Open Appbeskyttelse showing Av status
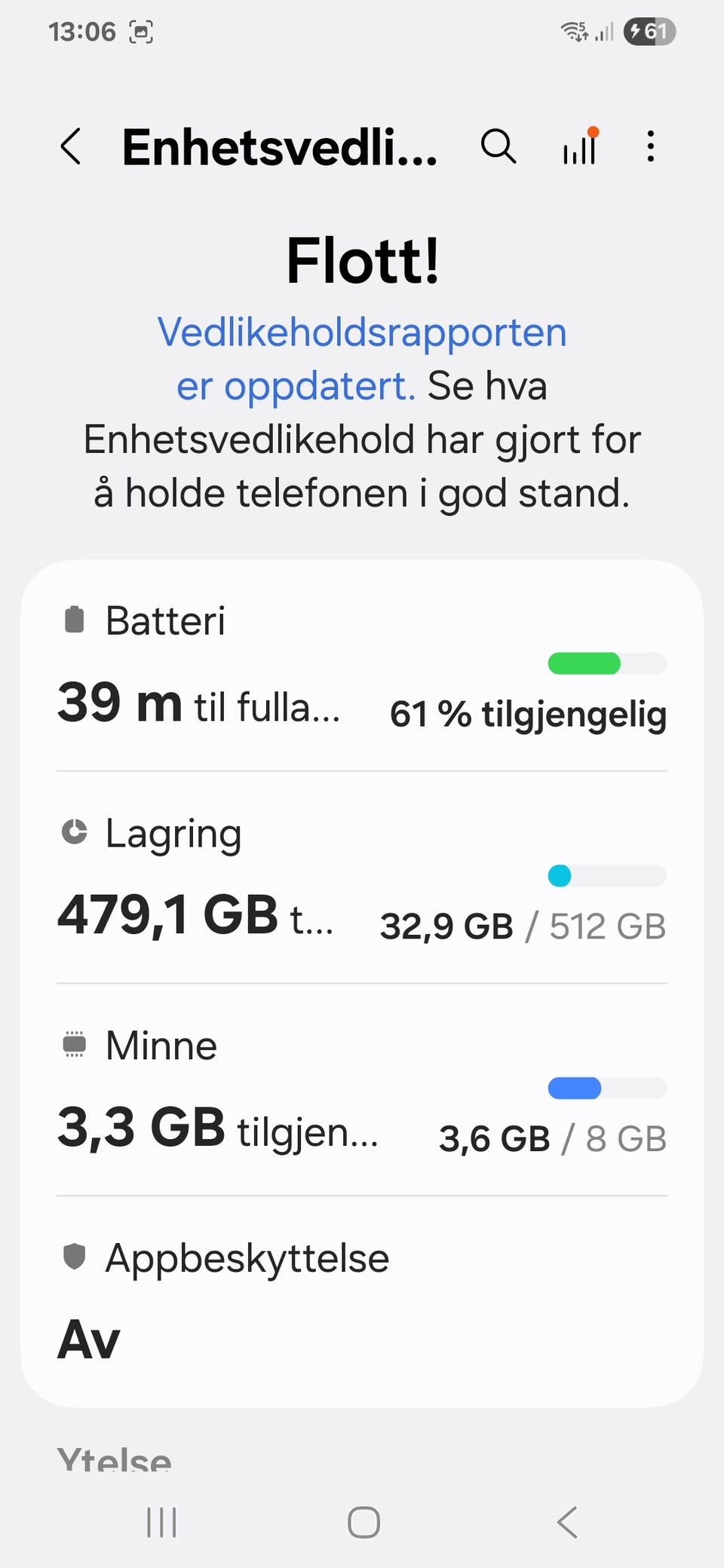724x1568 pixels. (x=362, y=1302)
